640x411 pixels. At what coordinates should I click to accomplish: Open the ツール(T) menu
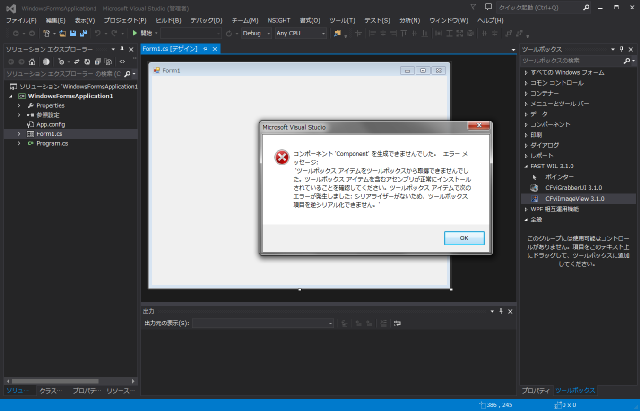pos(342,20)
